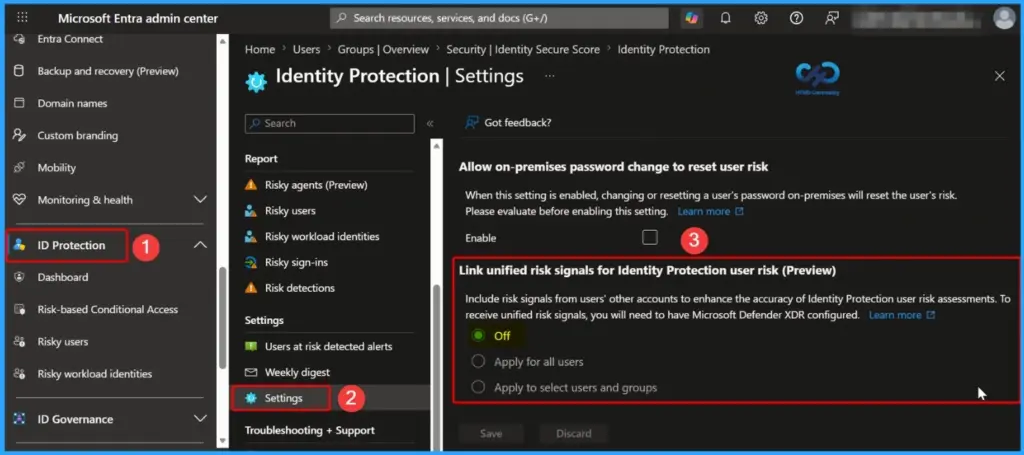Go to Users breadcrumb
1024x455 pixels.
coord(306,50)
